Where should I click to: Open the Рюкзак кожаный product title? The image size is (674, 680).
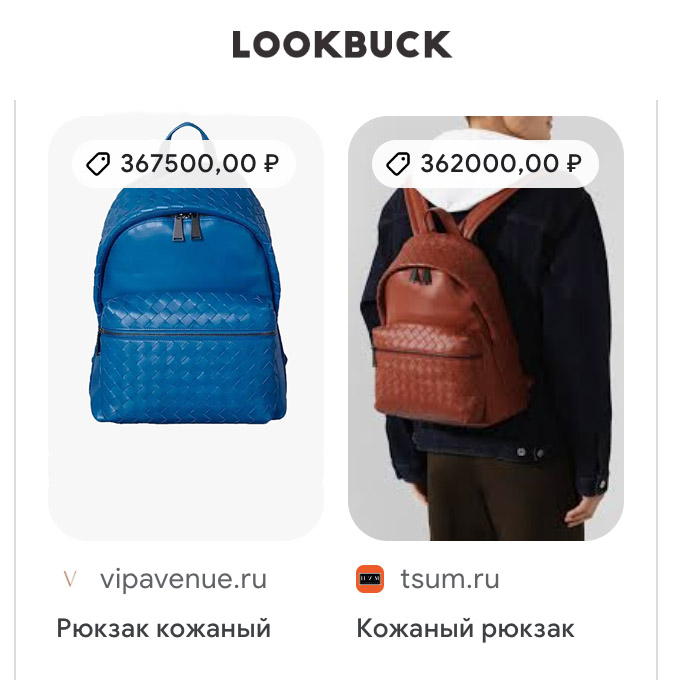pyautogui.click(x=164, y=628)
